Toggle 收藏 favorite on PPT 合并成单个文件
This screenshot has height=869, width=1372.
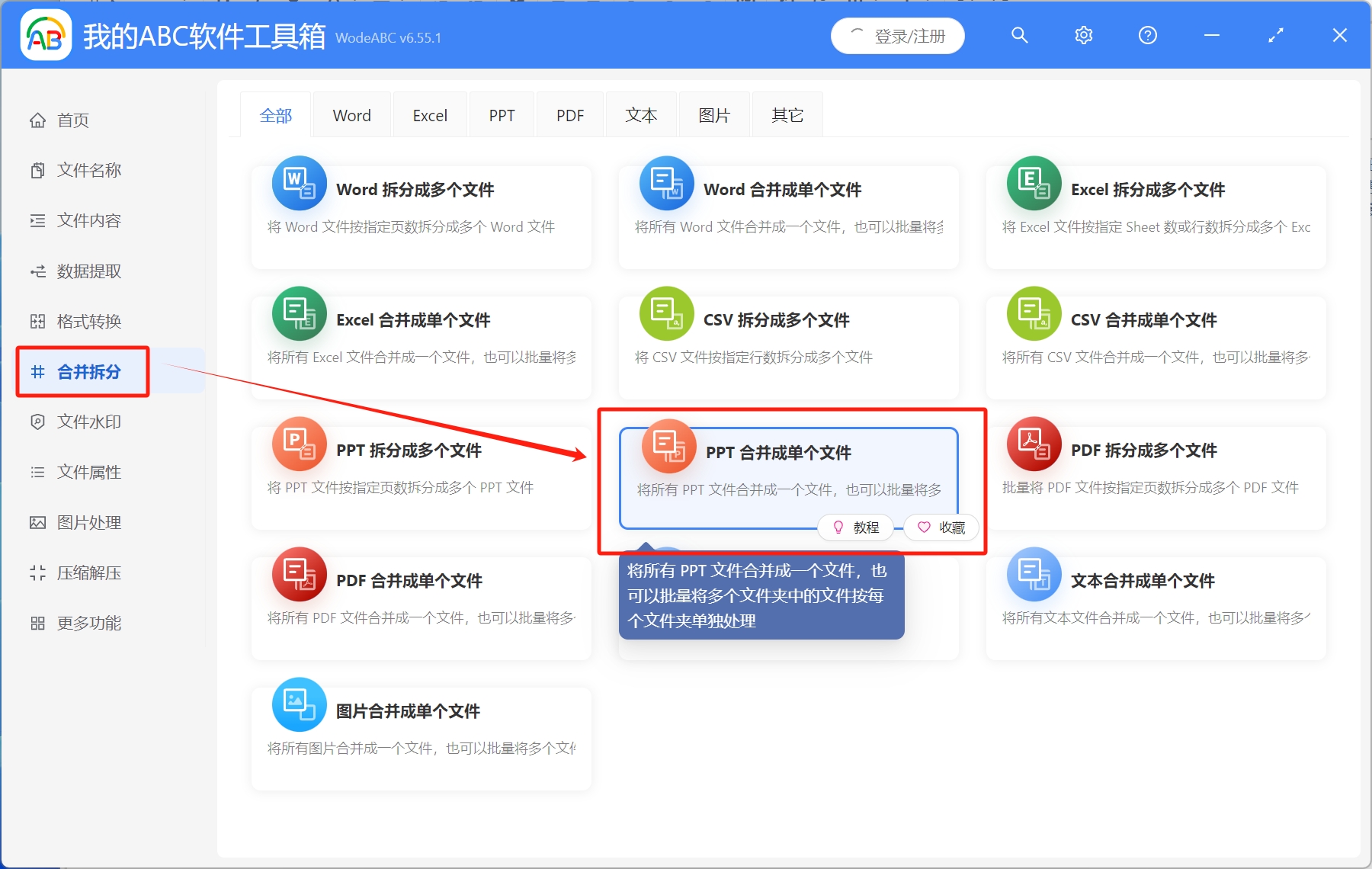941,527
